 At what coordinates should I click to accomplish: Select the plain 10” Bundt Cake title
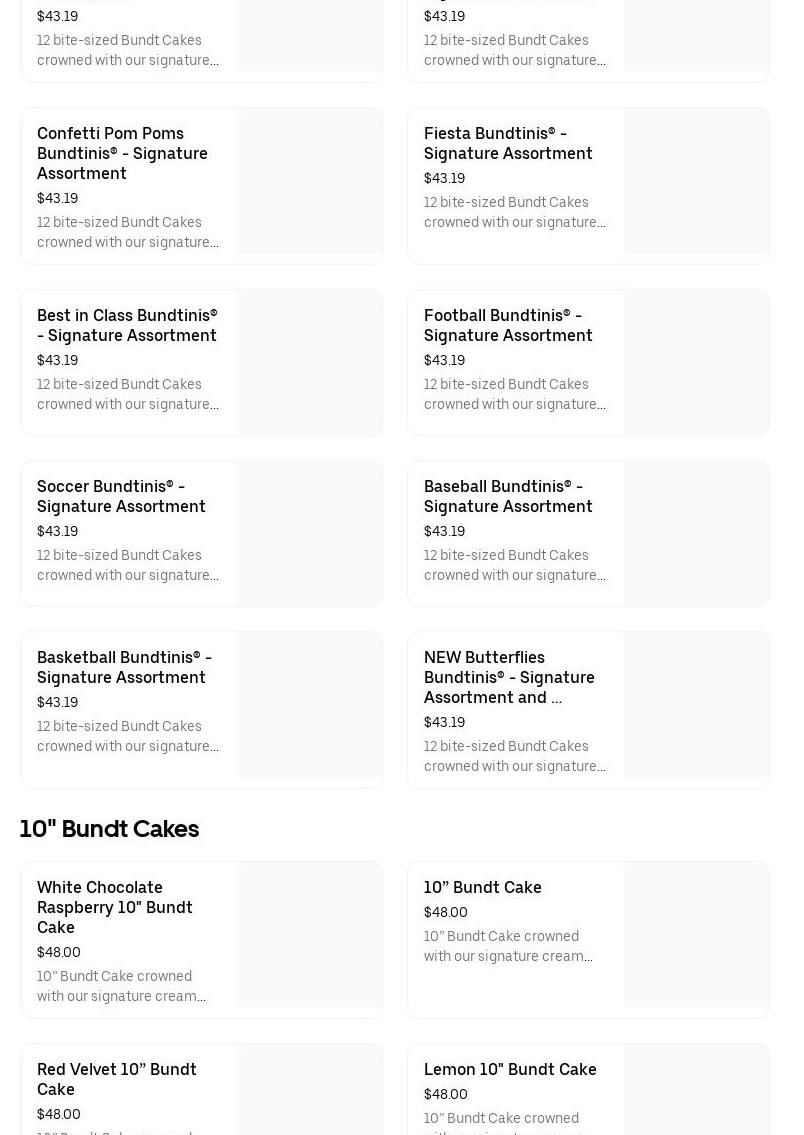click(482, 887)
